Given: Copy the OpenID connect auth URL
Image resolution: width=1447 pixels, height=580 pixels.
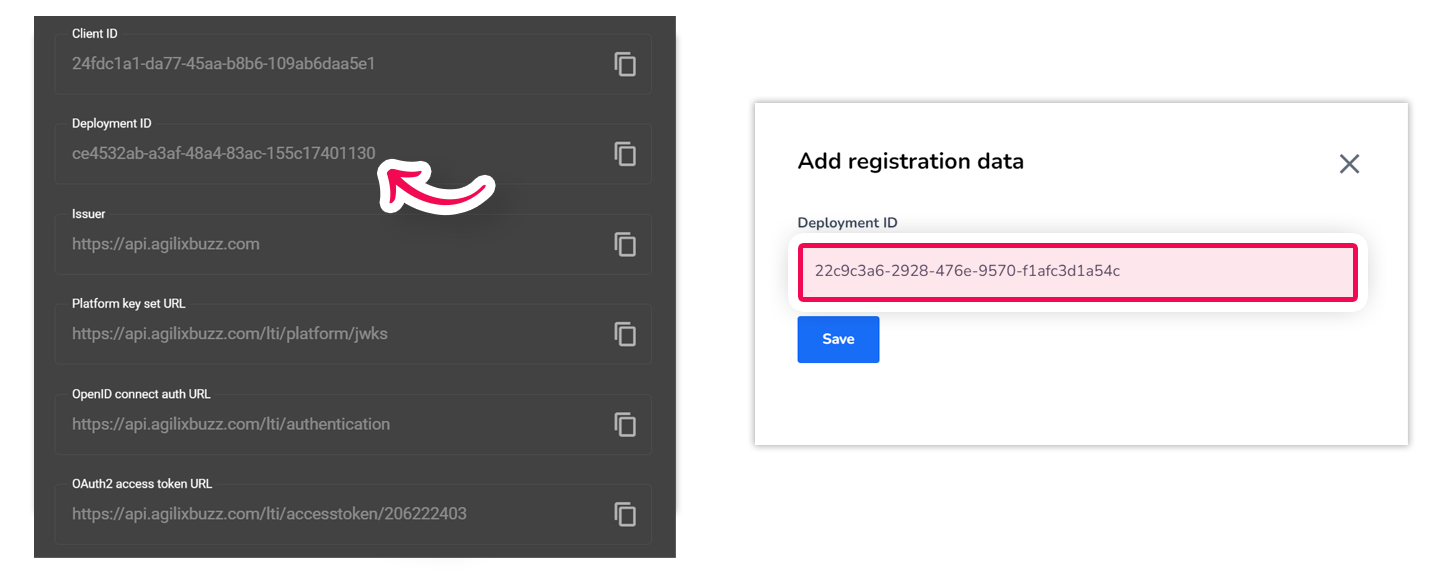Looking at the screenshot, I should tap(625, 424).
